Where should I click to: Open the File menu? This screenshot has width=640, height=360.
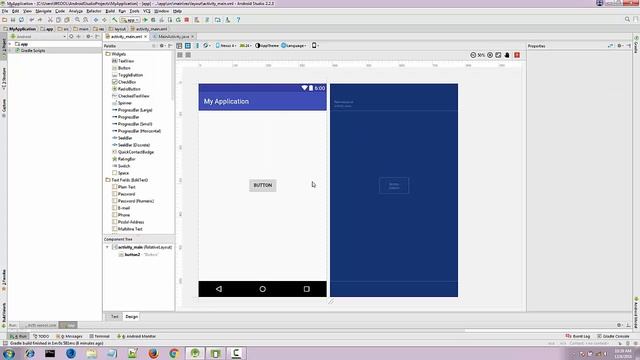pyautogui.click(x=4, y=11)
